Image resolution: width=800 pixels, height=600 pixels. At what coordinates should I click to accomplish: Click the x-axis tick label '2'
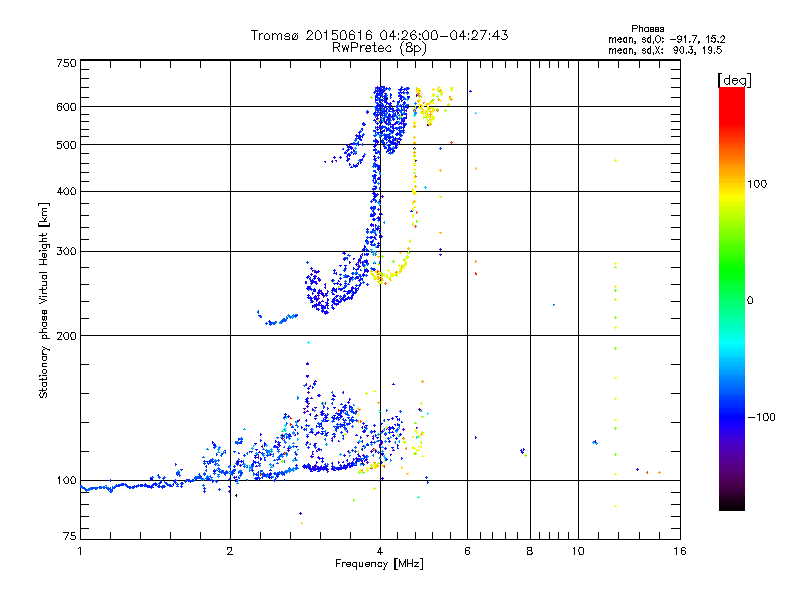(230, 551)
